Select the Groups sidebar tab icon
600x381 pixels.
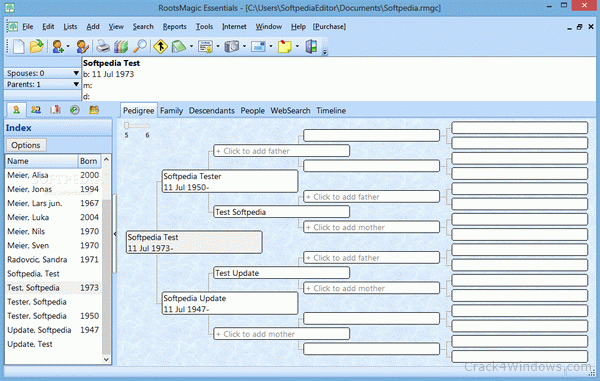tap(94, 110)
